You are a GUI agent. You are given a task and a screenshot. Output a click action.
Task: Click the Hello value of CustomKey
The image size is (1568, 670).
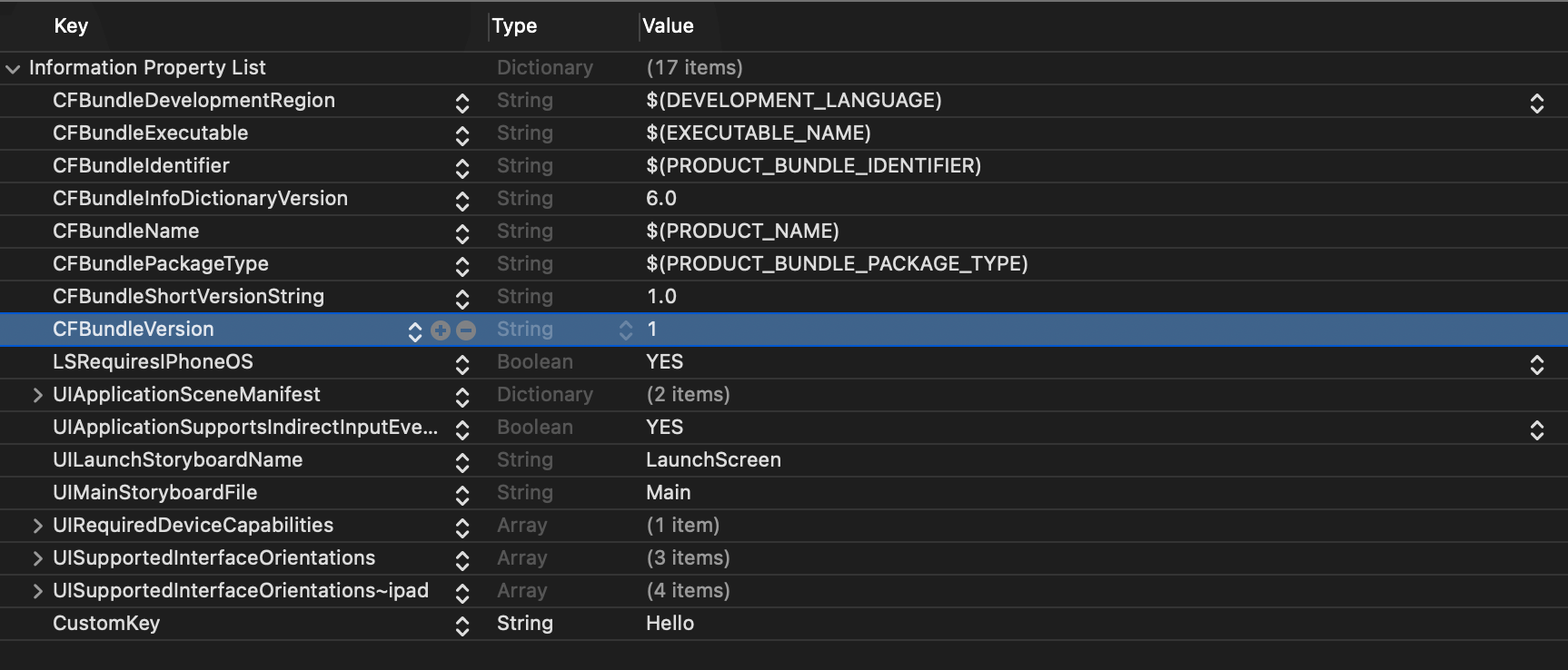pos(670,624)
